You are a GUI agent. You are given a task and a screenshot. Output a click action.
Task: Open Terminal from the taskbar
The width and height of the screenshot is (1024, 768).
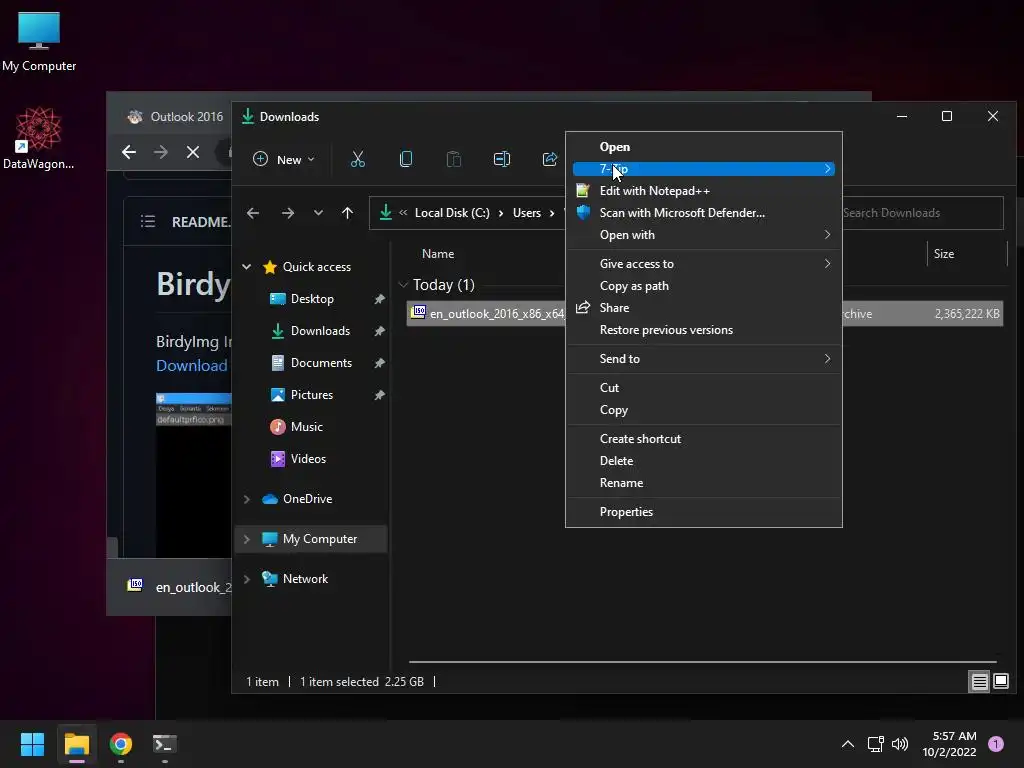[164, 744]
